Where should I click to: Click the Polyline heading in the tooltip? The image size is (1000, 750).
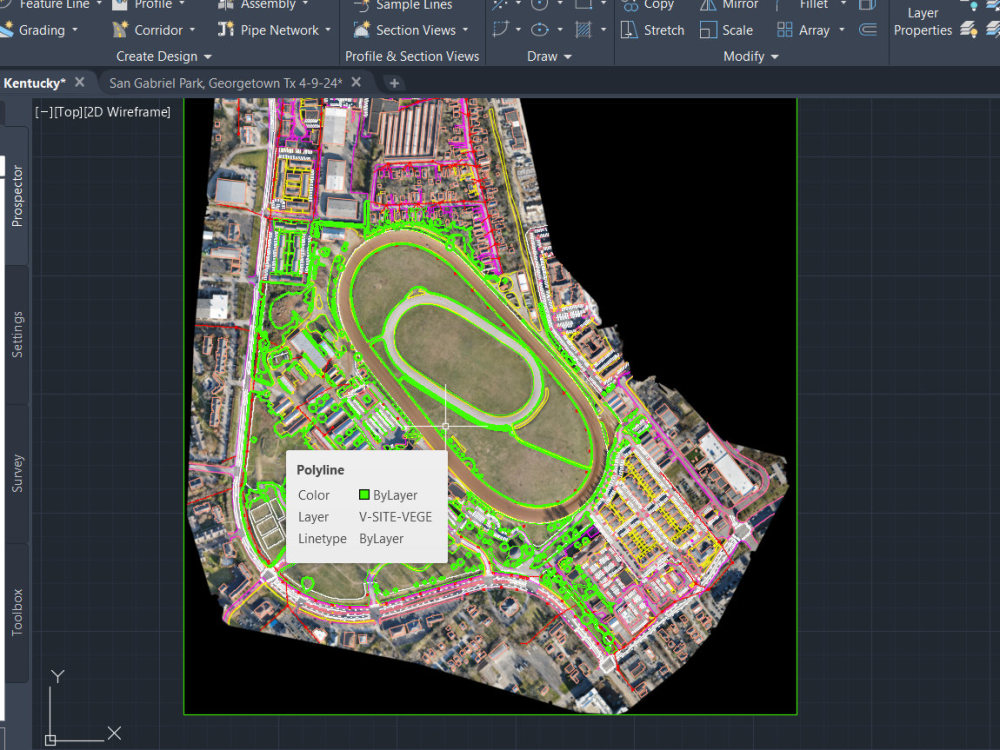tap(320, 470)
